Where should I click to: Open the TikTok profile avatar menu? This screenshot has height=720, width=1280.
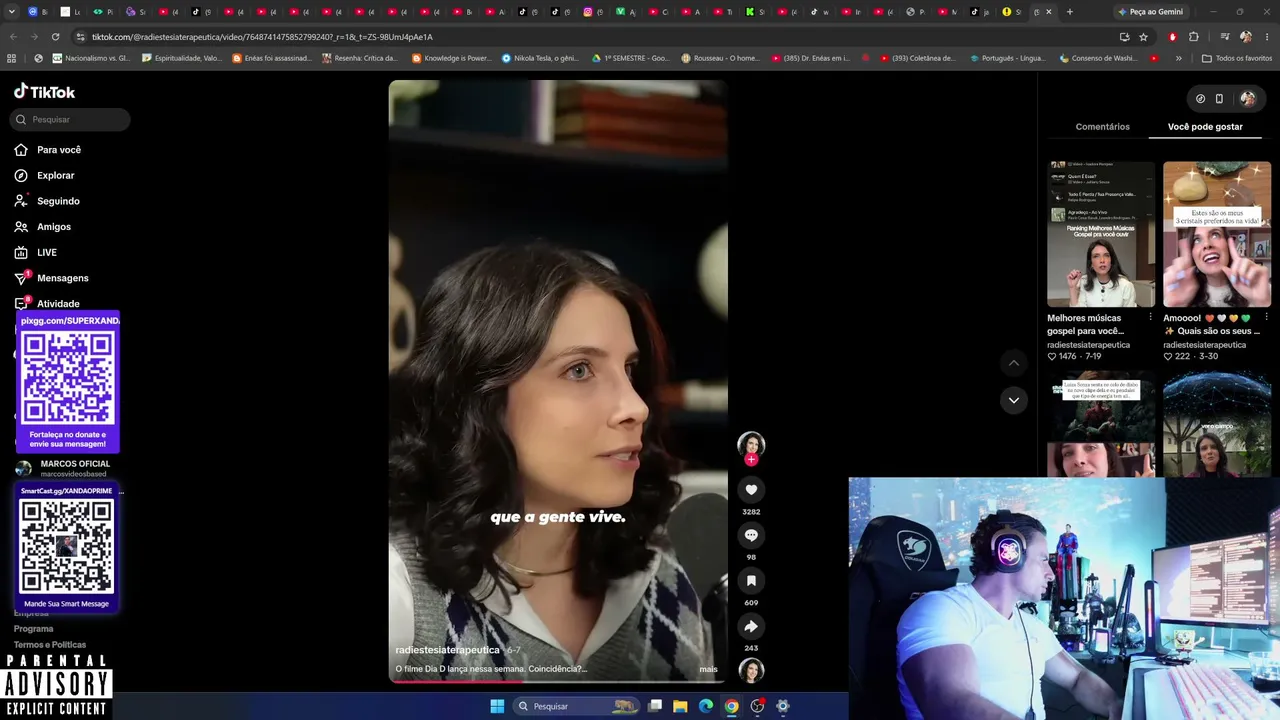[x=1248, y=99]
